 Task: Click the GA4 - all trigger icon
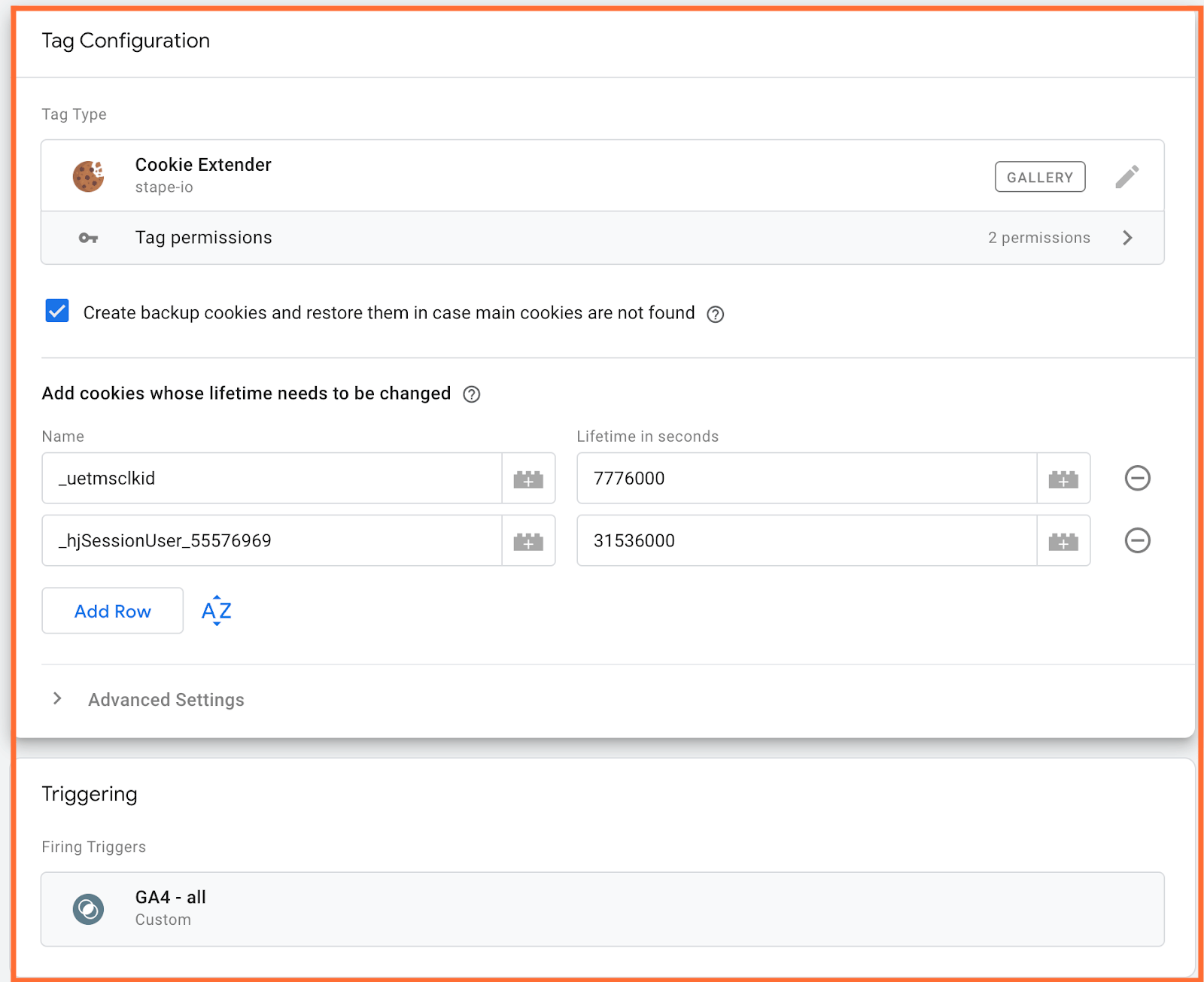point(88,909)
